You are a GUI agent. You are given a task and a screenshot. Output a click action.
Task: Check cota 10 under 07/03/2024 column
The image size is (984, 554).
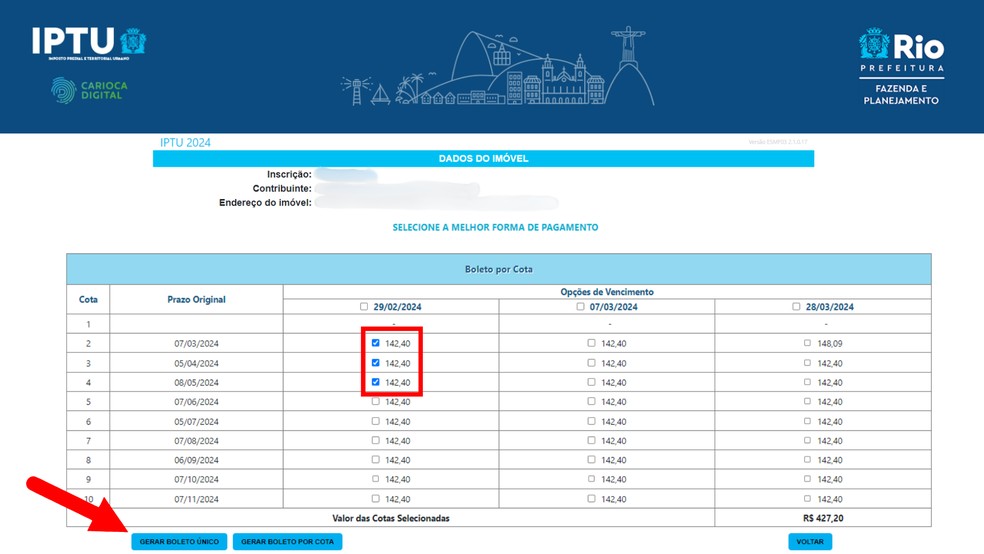click(591, 499)
